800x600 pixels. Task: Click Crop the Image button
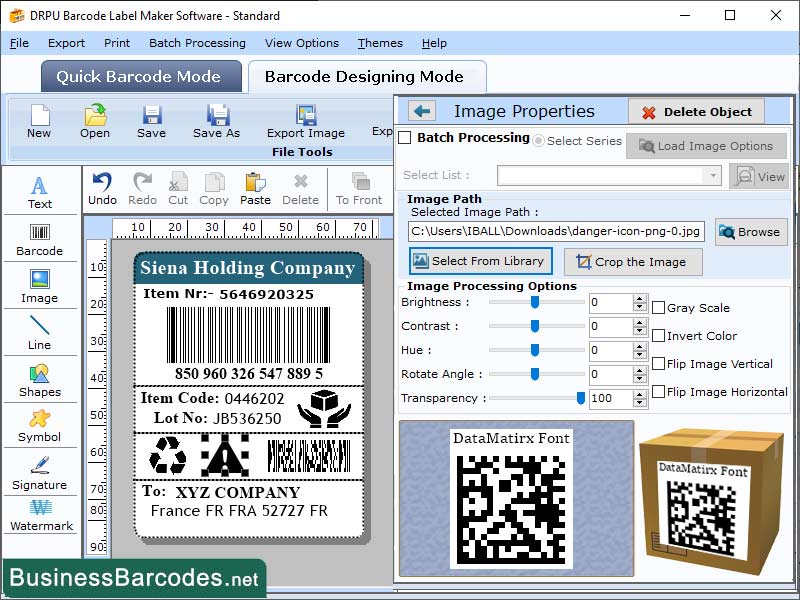(x=633, y=262)
